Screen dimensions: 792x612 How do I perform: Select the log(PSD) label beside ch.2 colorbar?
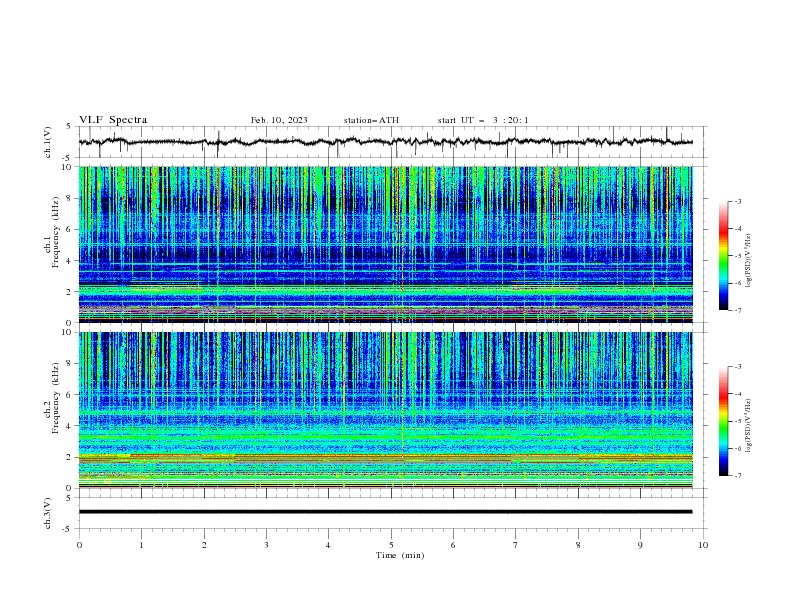pyautogui.click(x=748, y=426)
